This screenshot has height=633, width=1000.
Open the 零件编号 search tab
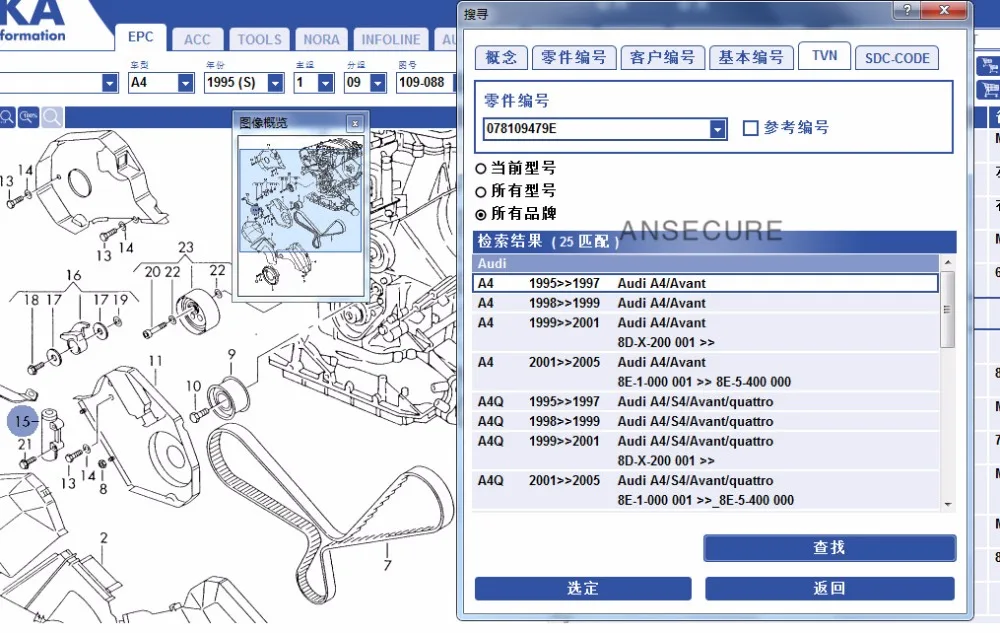click(x=574, y=57)
